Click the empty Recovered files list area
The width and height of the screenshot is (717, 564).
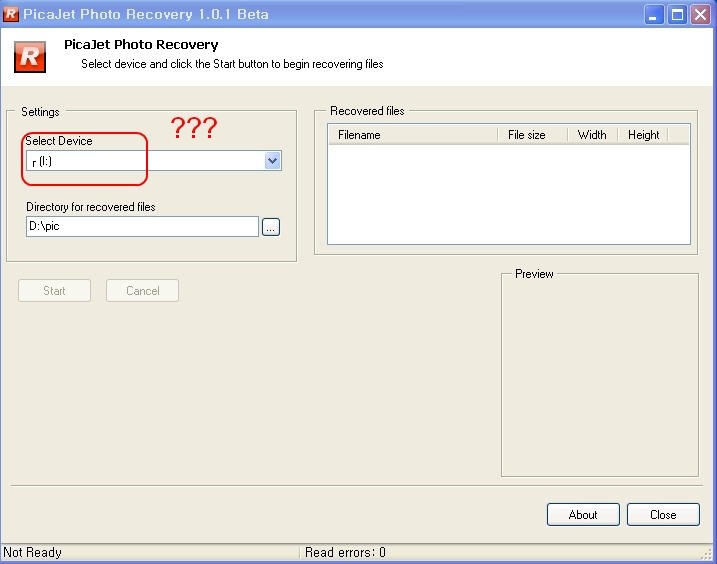coord(508,195)
